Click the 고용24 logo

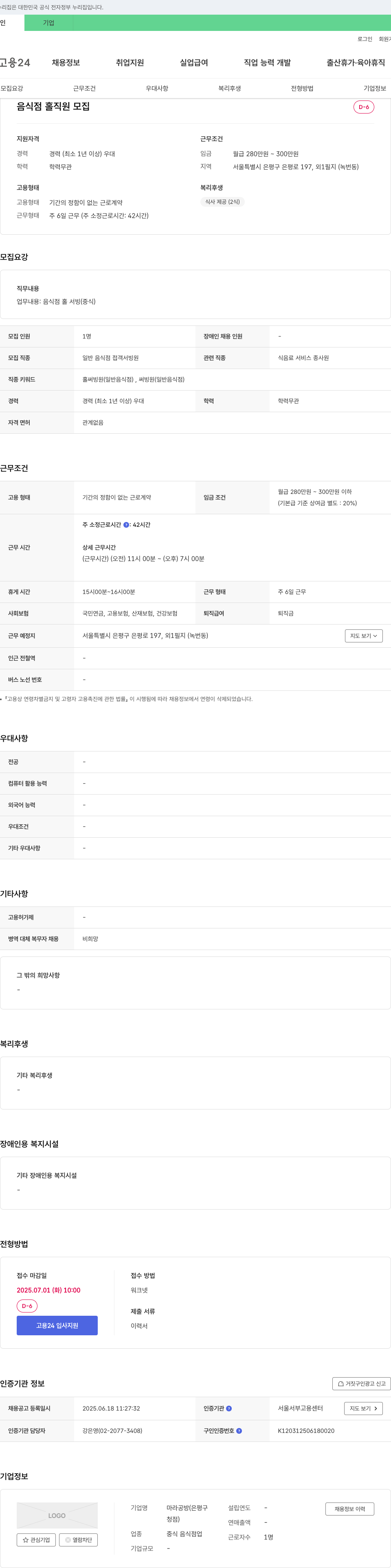point(15,63)
